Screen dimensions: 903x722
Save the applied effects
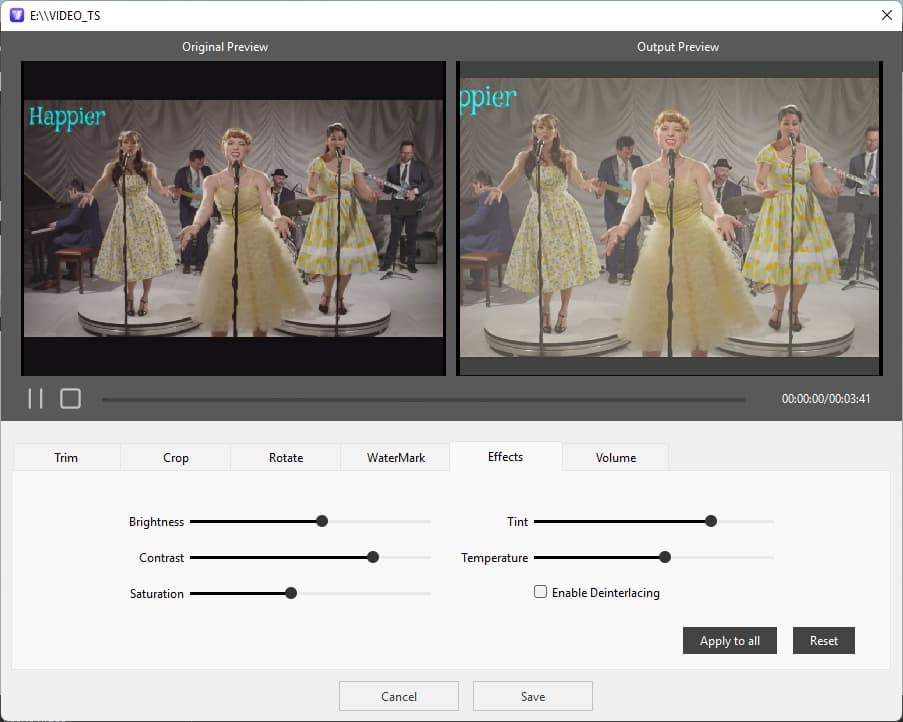(x=532, y=696)
